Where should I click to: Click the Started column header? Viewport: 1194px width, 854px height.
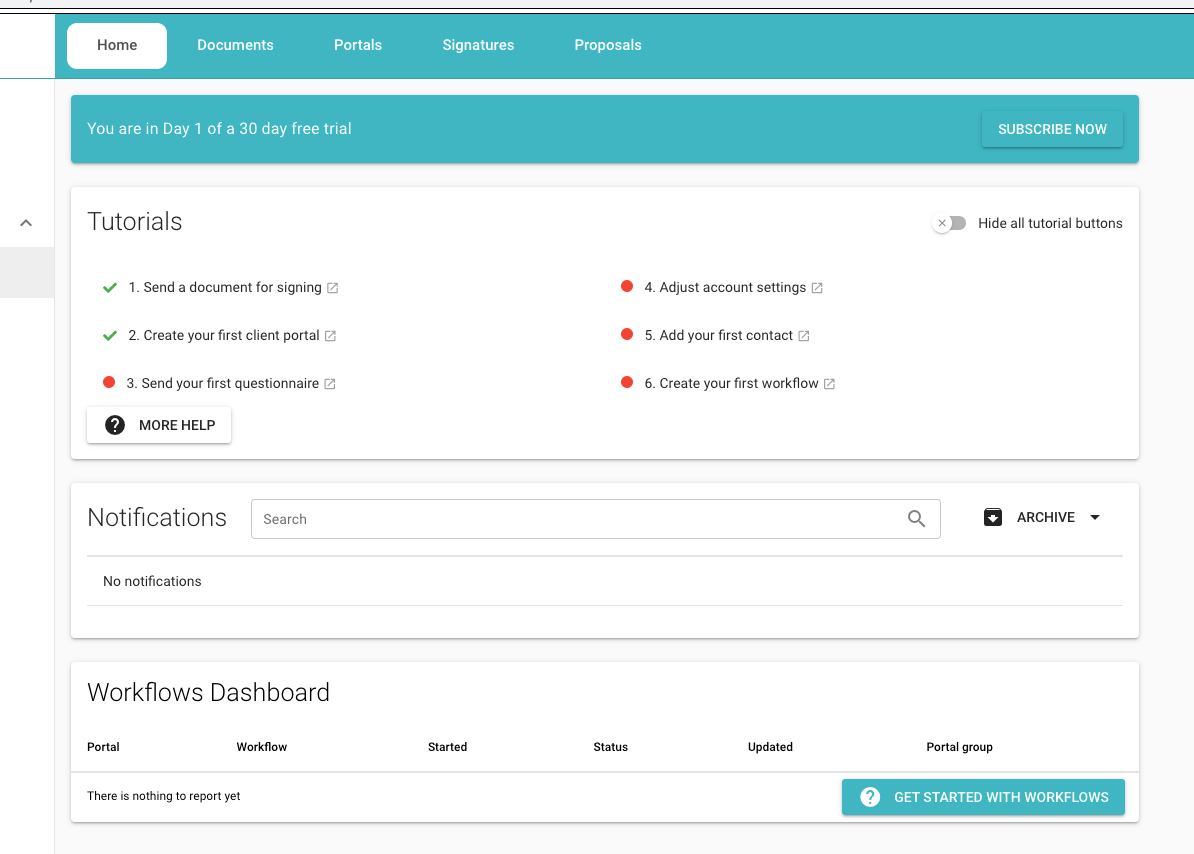[447, 747]
